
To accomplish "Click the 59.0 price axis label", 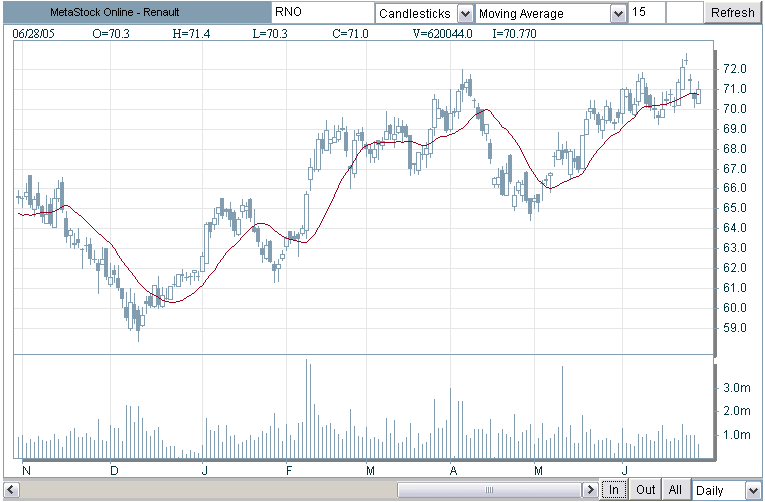I will pyautogui.click(x=735, y=328).
